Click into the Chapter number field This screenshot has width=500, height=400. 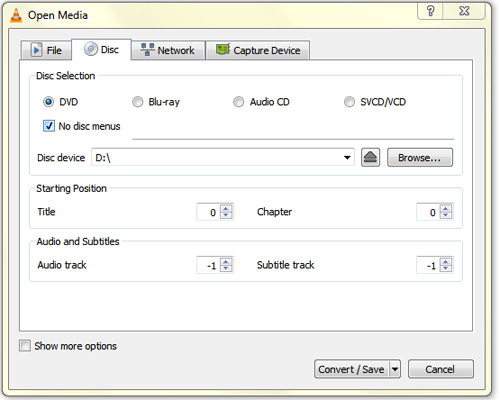point(428,212)
